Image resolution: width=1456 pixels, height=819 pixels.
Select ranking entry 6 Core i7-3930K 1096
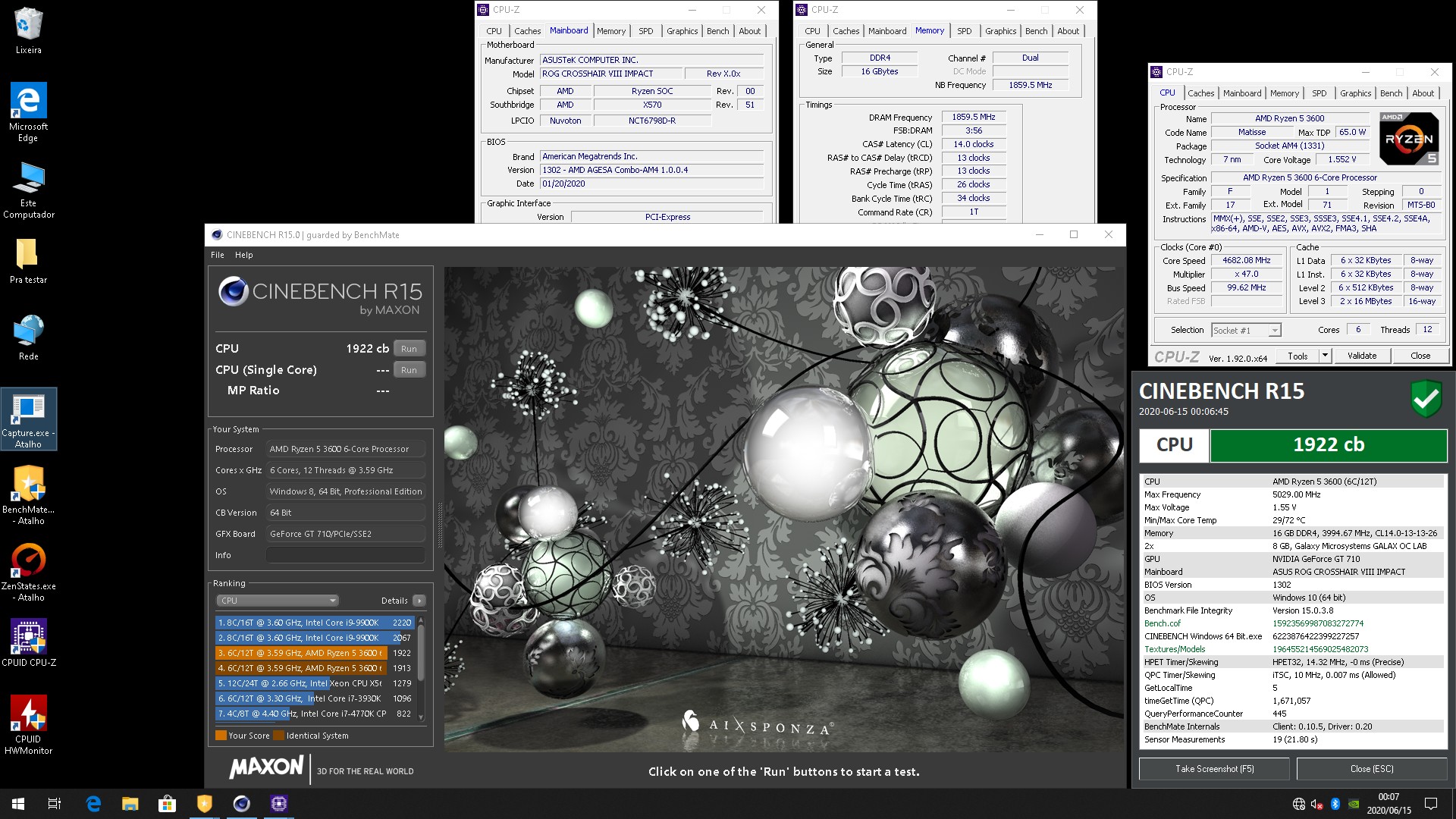click(315, 698)
